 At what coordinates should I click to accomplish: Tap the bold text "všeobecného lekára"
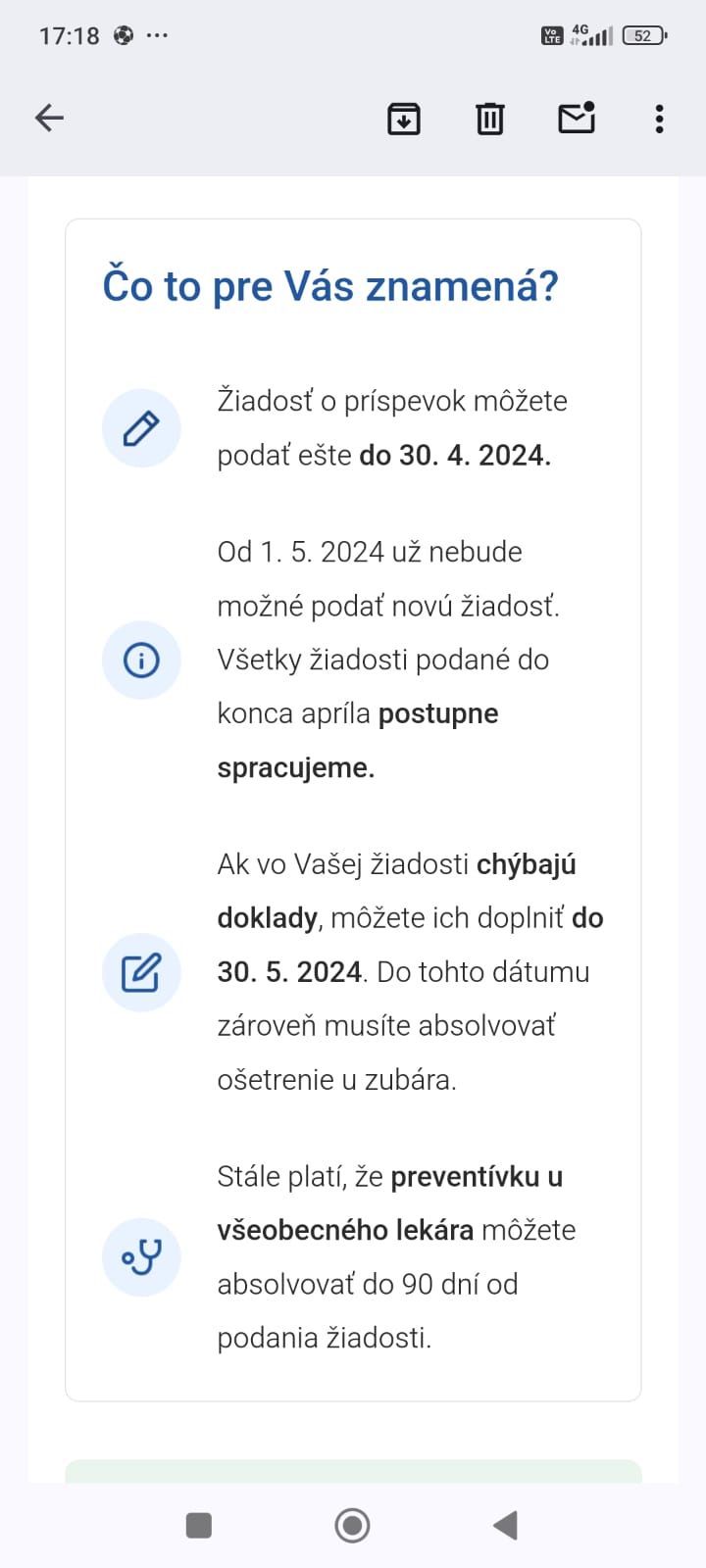coord(345,1231)
